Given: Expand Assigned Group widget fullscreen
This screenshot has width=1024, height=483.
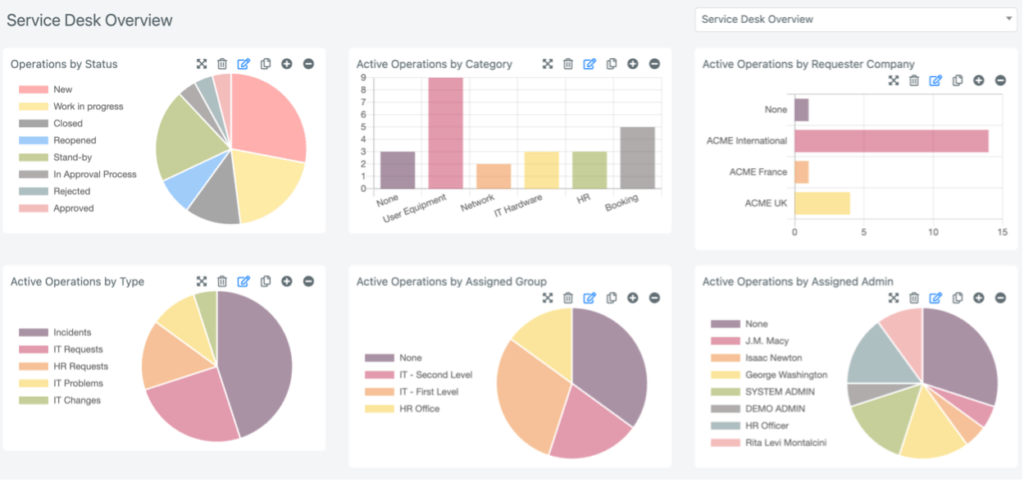Looking at the screenshot, I should click(x=548, y=298).
